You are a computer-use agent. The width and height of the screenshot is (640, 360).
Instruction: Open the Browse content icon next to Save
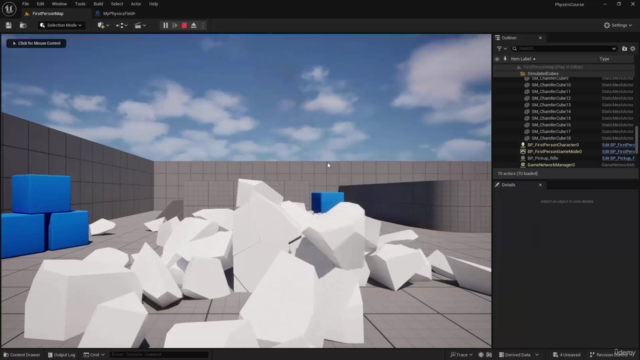(x=23, y=25)
